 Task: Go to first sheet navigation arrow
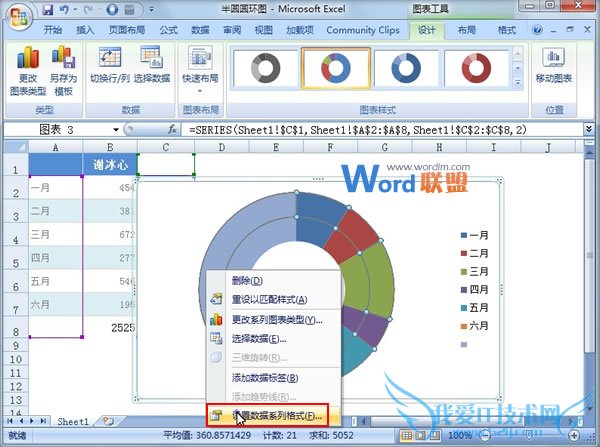(10, 421)
